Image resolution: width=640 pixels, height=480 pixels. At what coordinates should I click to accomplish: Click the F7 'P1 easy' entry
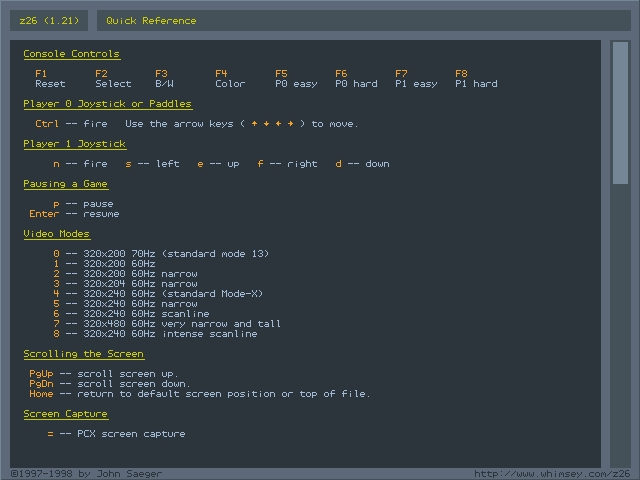(416, 79)
